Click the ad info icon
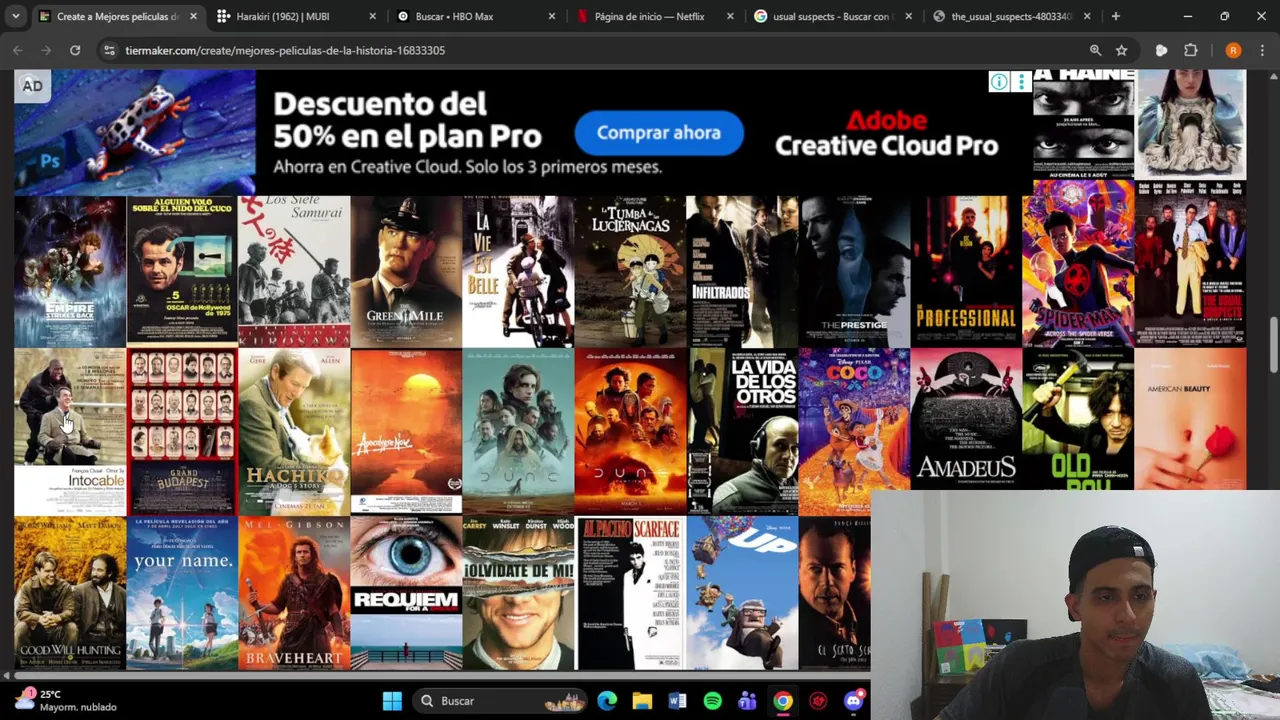Image resolution: width=1280 pixels, height=720 pixels. (998, 82)
